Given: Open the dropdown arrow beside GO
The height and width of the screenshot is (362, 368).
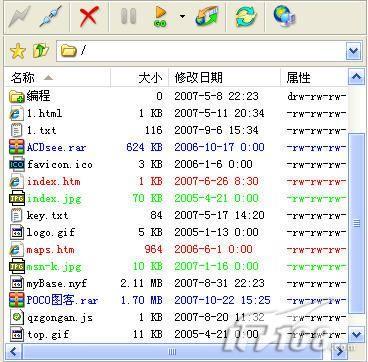Looking at the screenshot, I should [x=182, y=16].
